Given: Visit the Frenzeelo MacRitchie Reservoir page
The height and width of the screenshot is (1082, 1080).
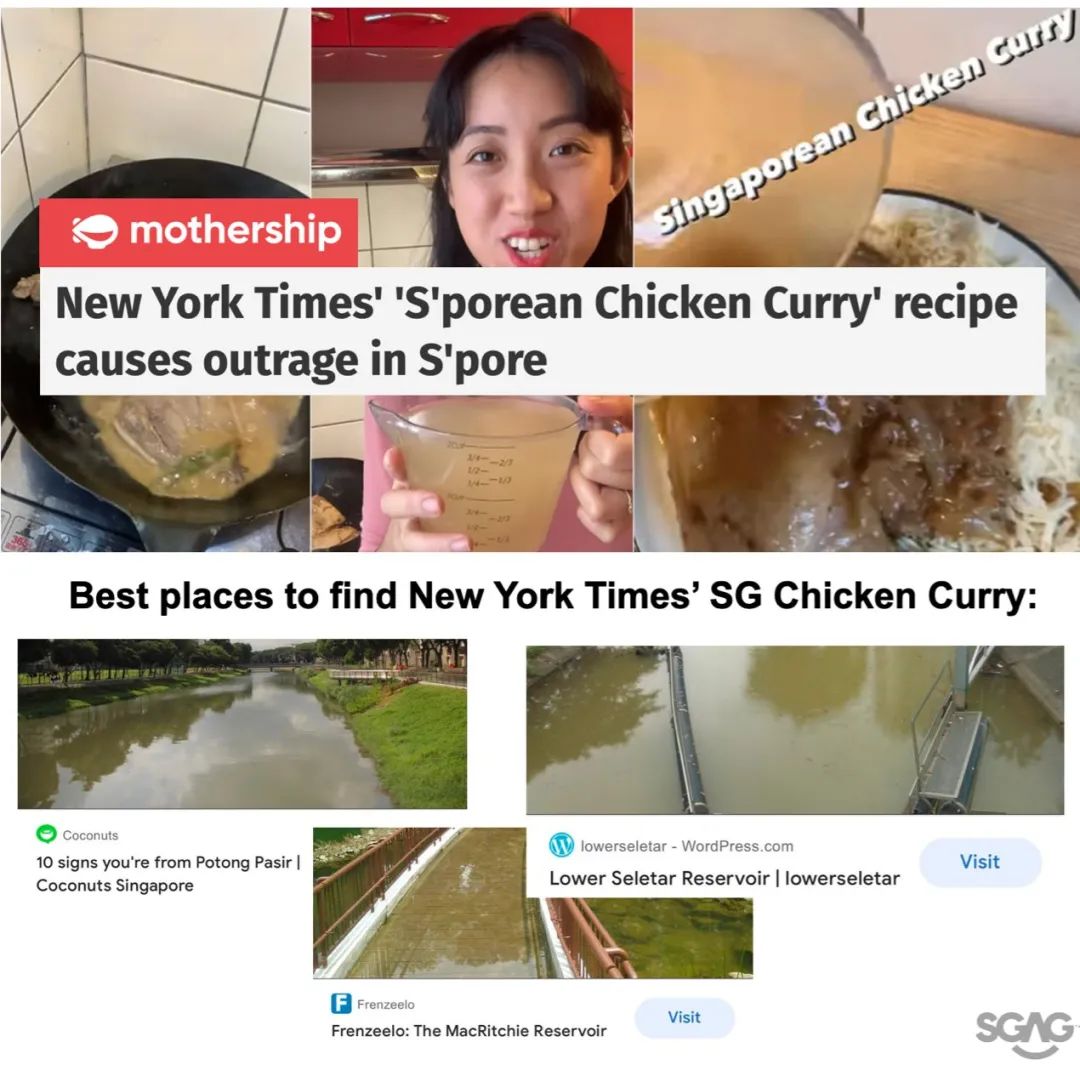Looking at the screenshot, I should tap(684, 1017).
